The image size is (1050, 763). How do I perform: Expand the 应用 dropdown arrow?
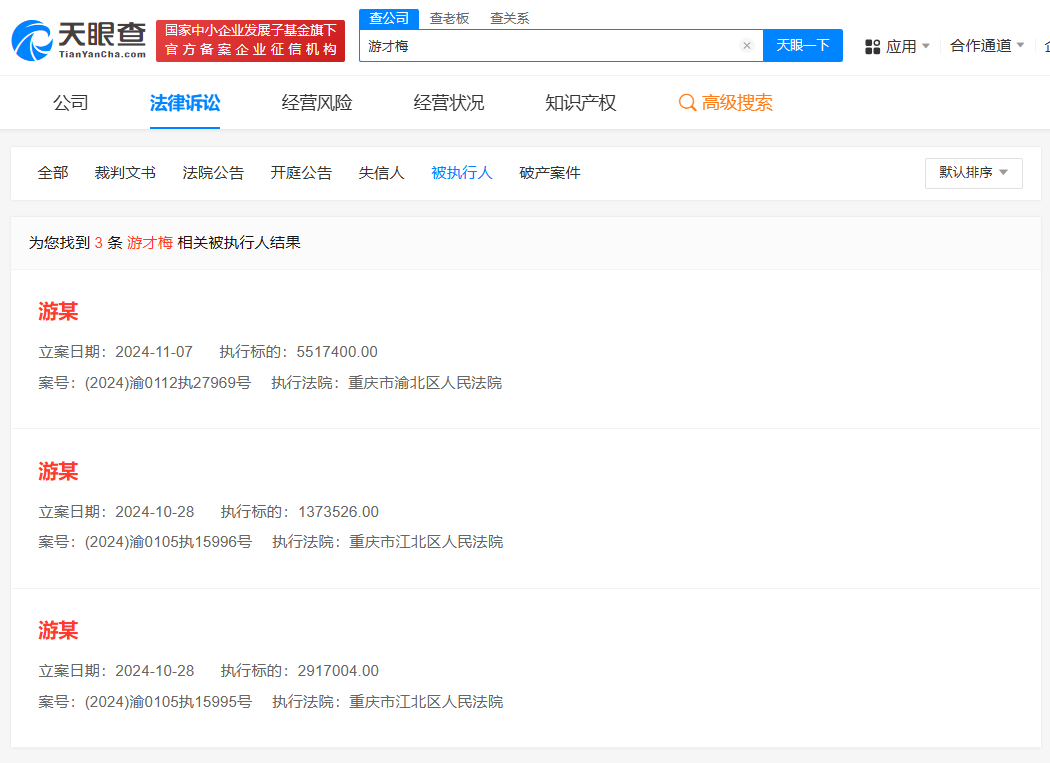point(925,46)
